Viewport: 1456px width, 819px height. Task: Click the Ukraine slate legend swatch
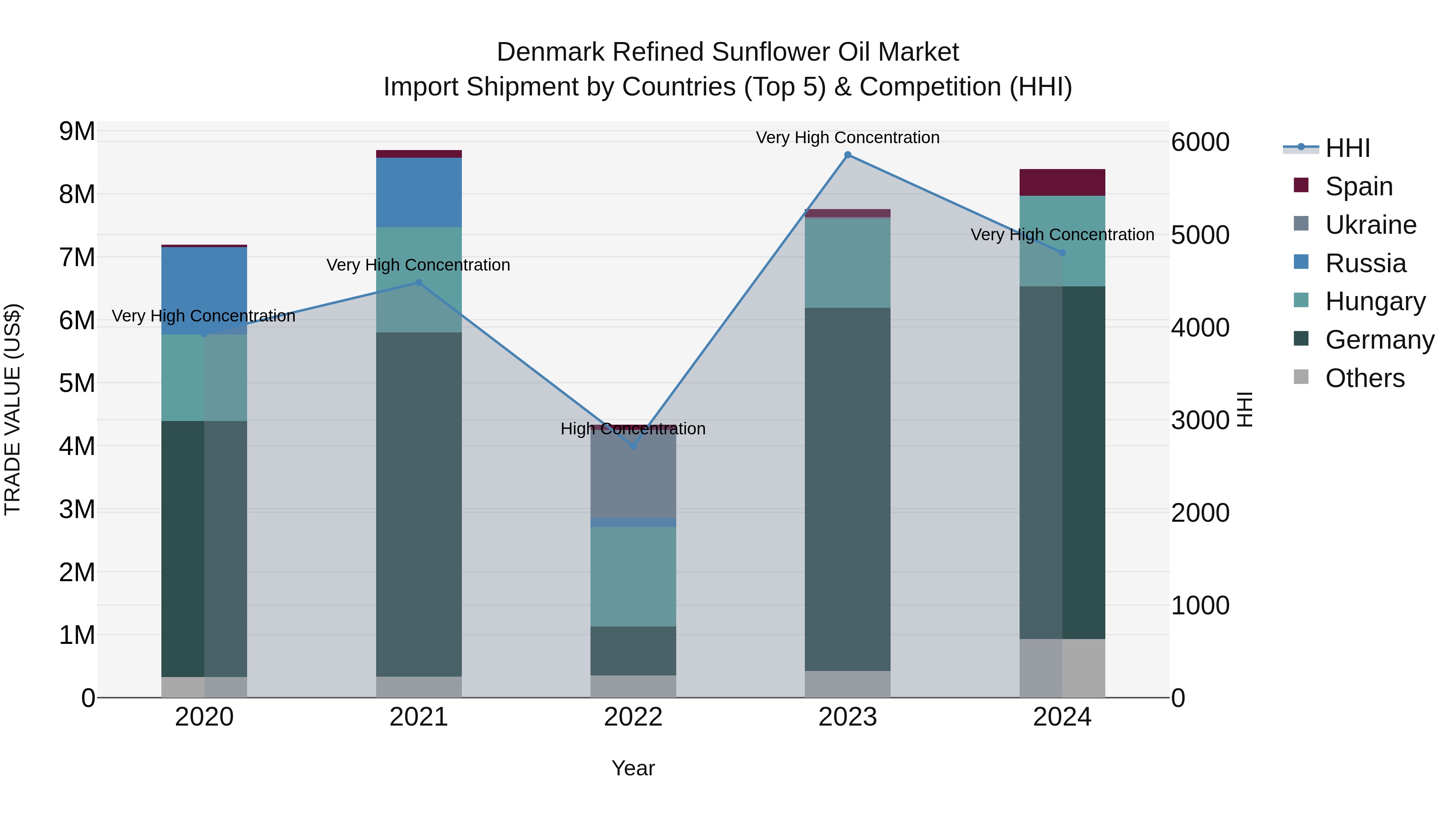click(1301, 224)
